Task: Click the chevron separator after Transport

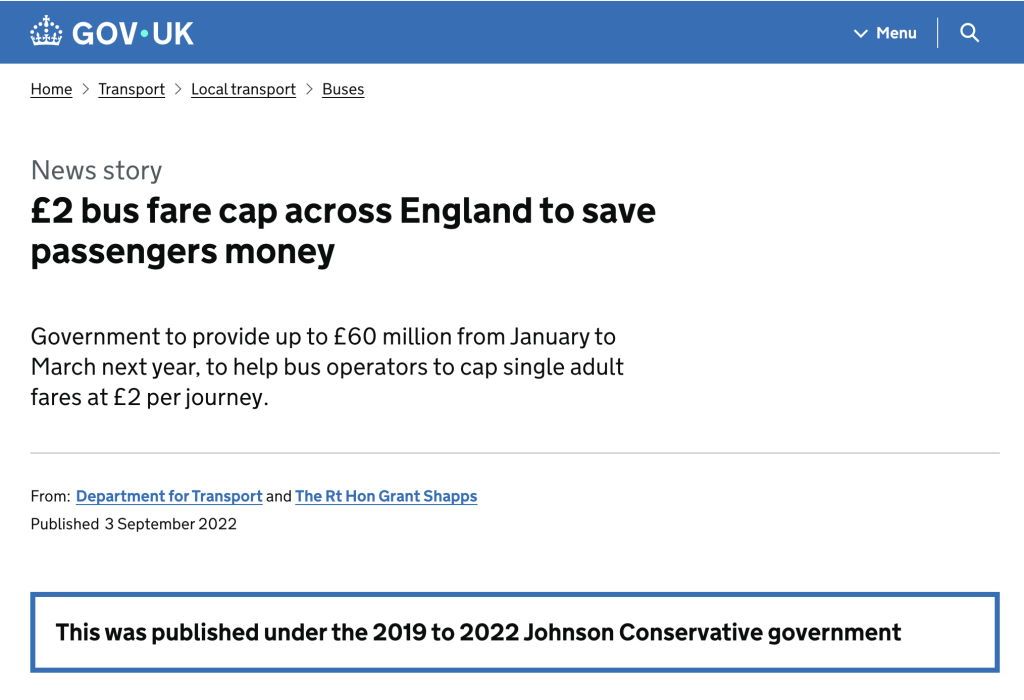Action: (x=178, y=89)
